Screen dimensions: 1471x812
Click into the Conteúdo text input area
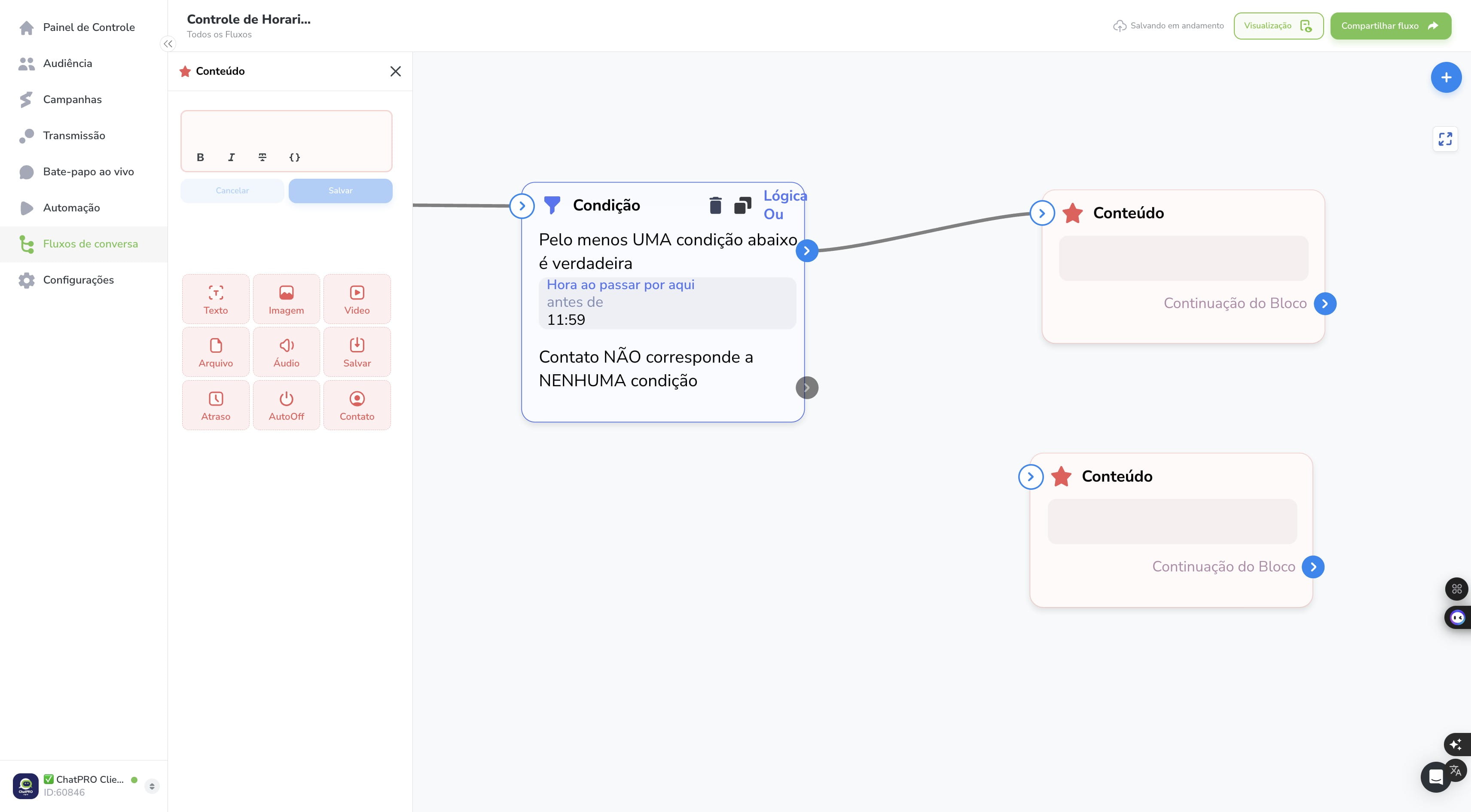286,129
